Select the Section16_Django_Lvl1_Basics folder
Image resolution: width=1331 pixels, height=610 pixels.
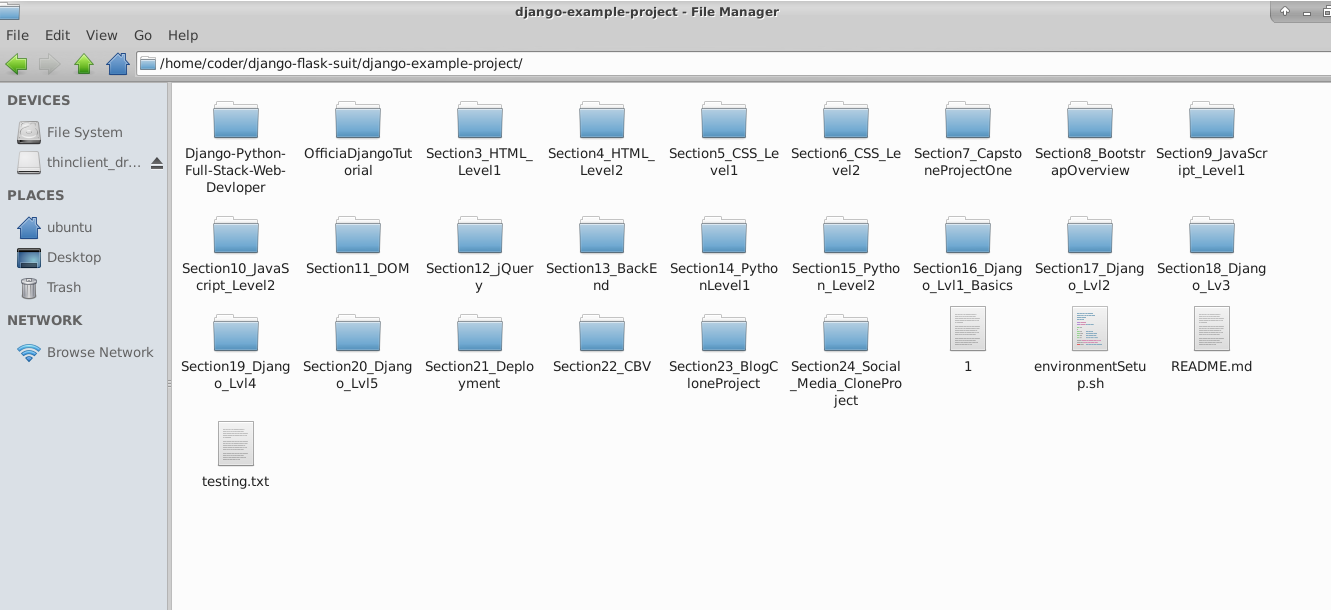point(968,254)
